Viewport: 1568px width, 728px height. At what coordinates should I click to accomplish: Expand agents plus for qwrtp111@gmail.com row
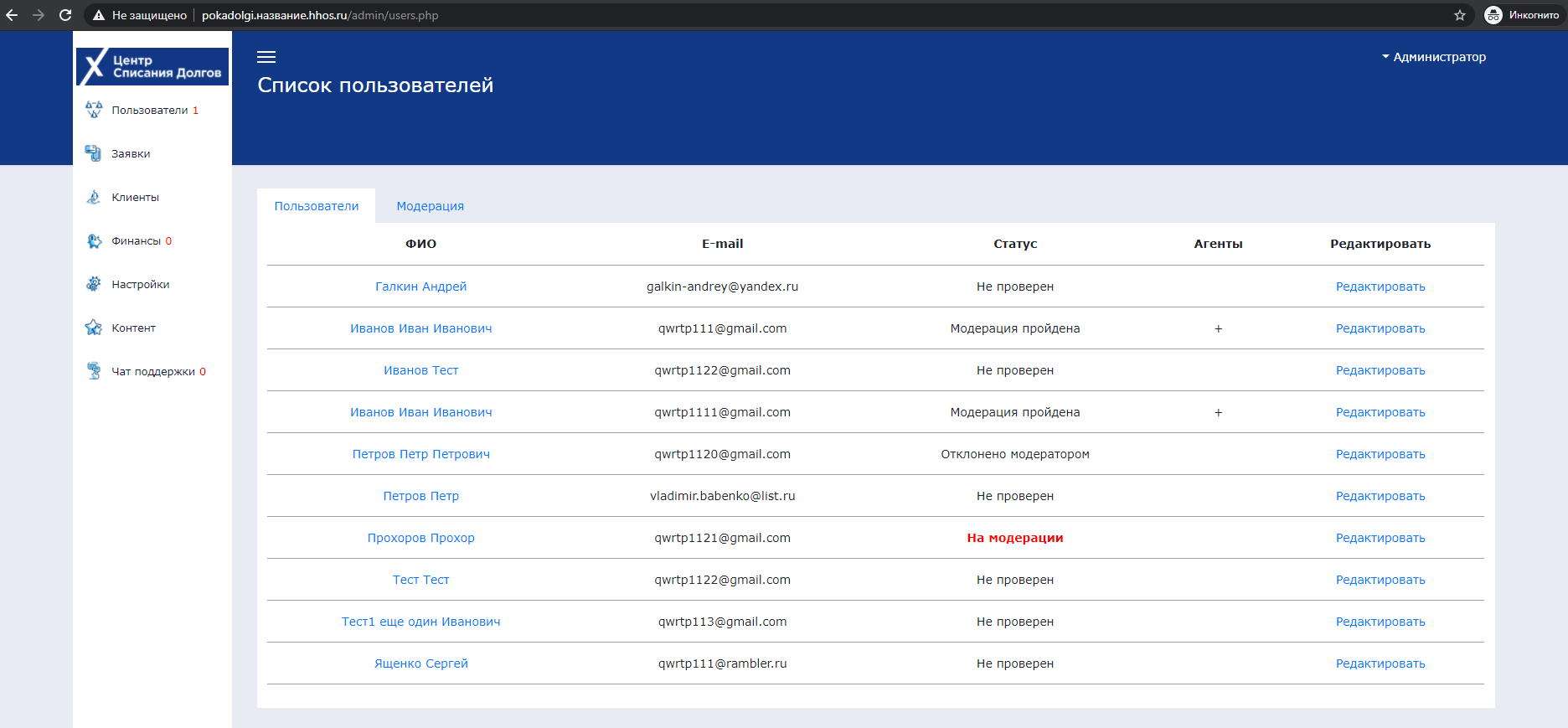click(x=1219, y=328)
